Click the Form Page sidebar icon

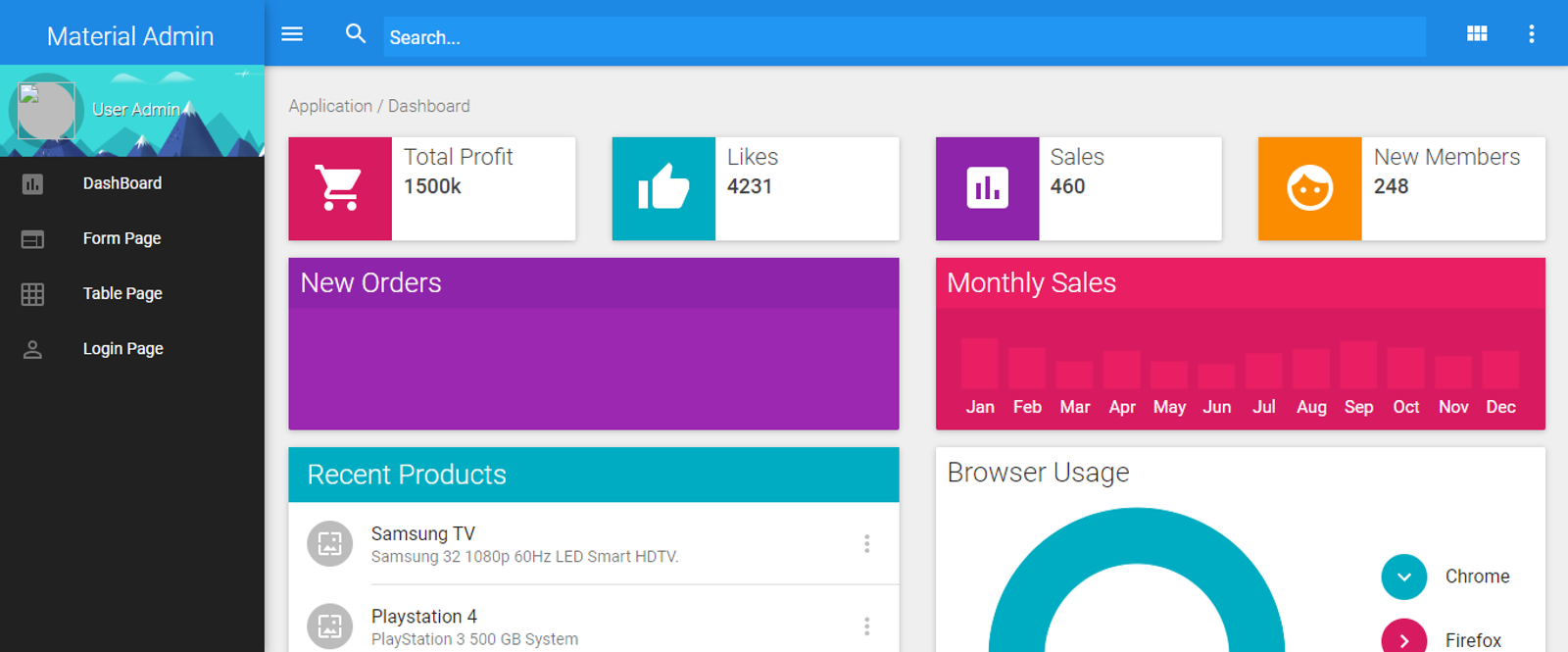tap(32, 238)
